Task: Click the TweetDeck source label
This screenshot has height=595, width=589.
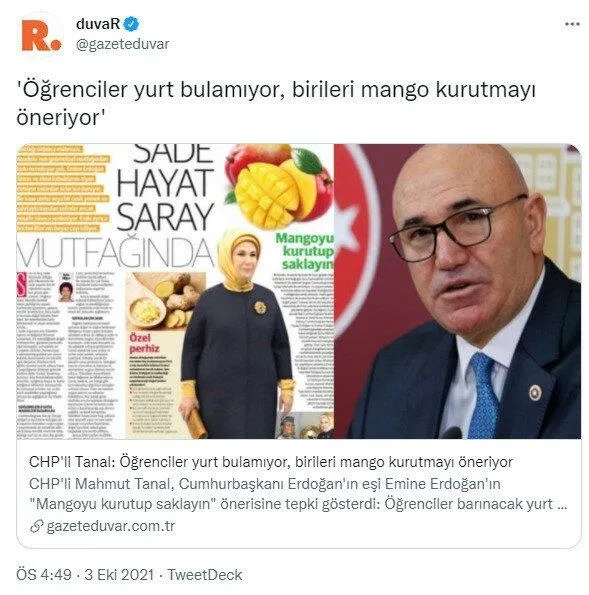Action: point(205,575)
